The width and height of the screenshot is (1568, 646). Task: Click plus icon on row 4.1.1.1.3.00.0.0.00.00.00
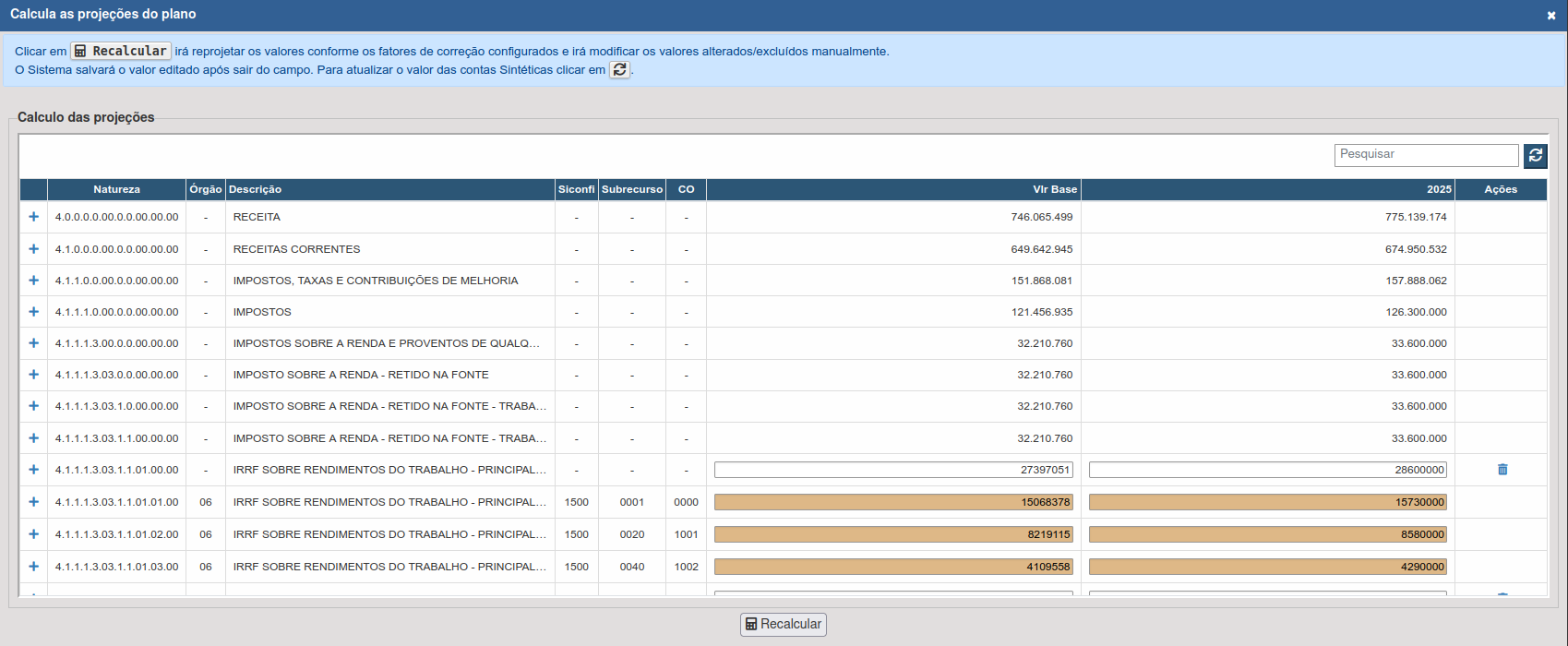34,343
